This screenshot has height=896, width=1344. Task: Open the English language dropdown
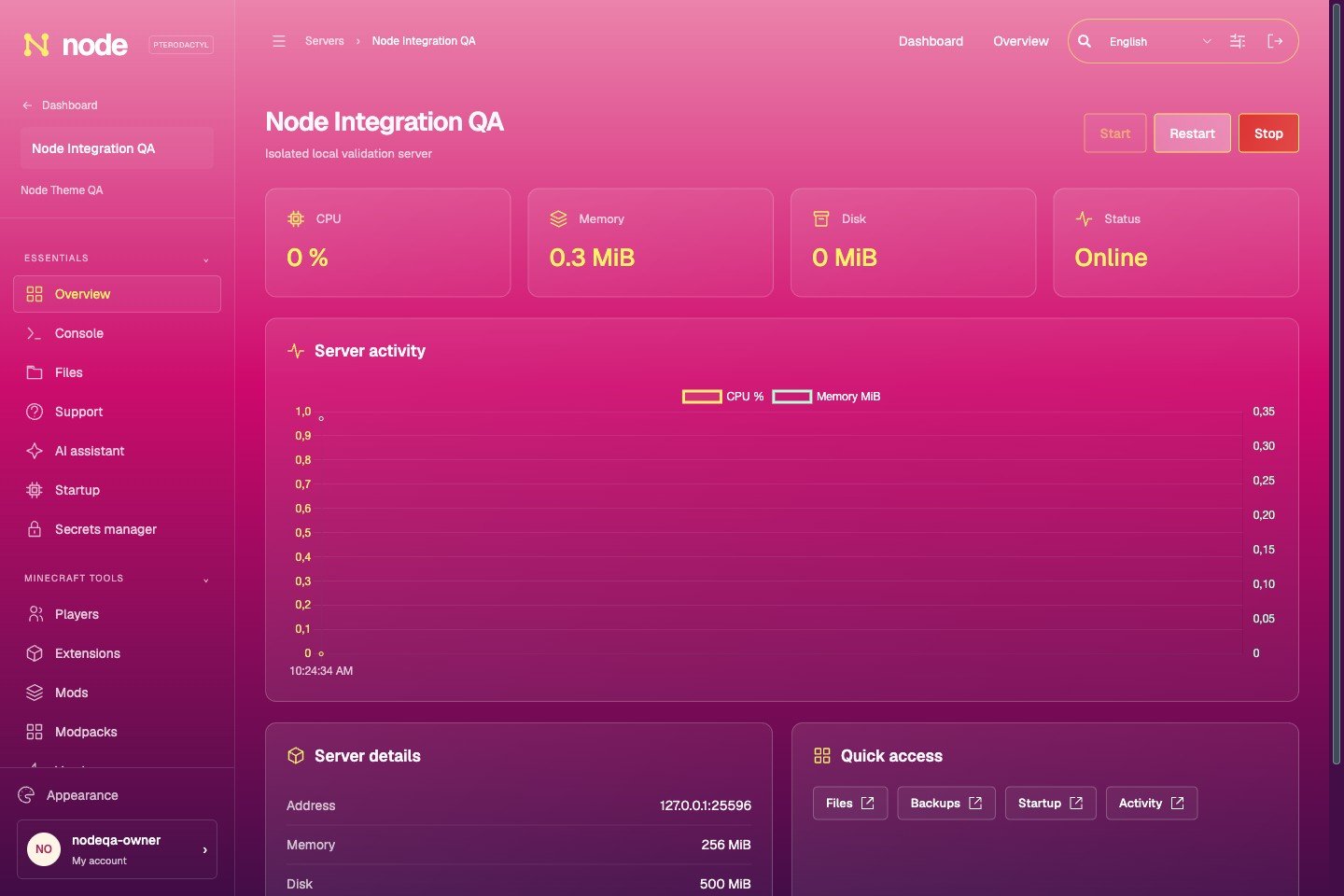[x=1160, y=41]
